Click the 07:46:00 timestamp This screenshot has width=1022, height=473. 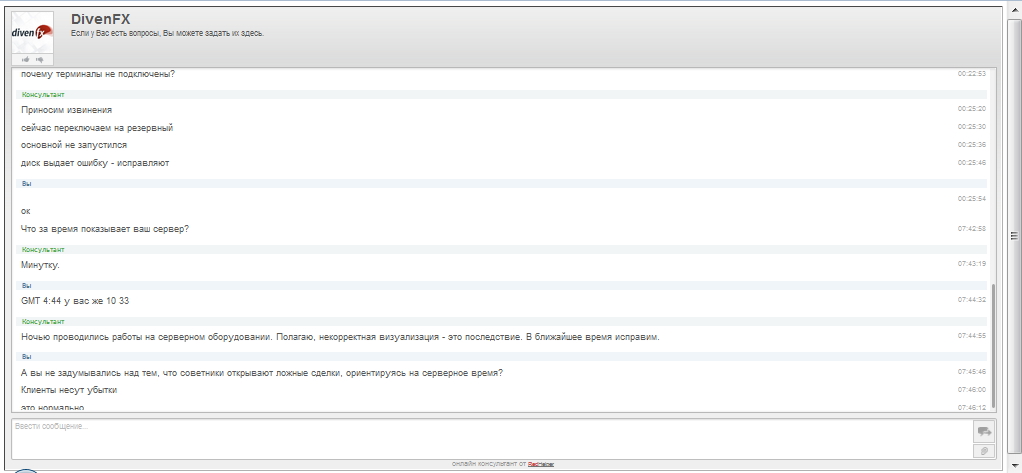point(971,389)
